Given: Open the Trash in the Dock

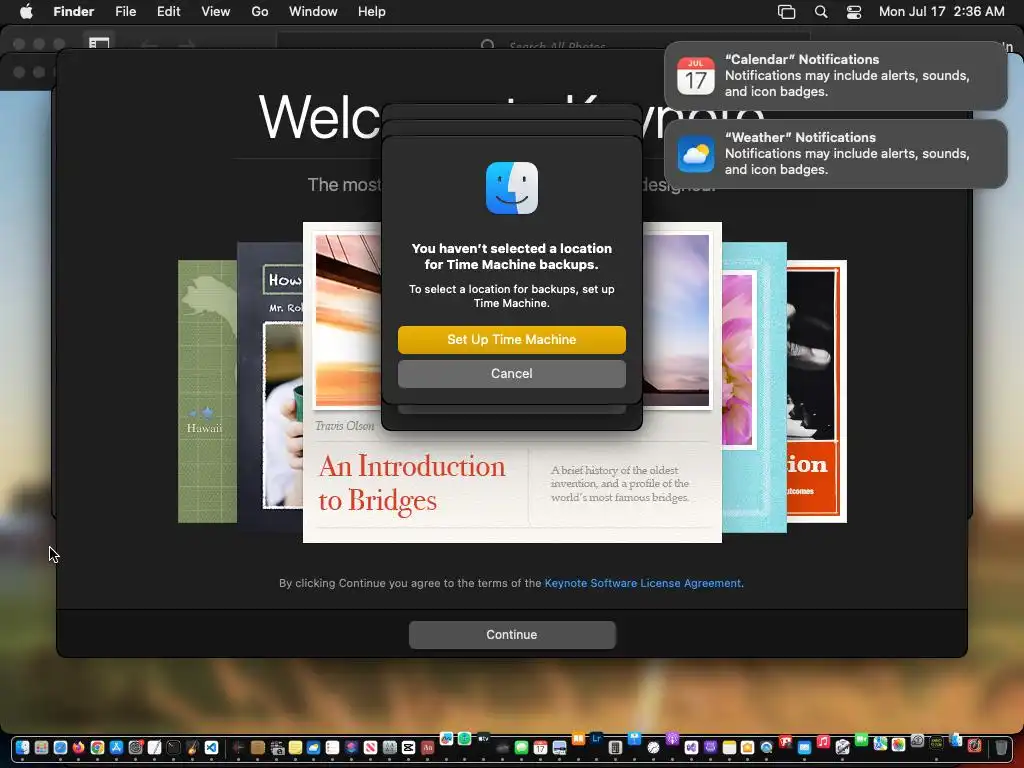Looking at the screenshot, I should click(x=1001, y=748).
